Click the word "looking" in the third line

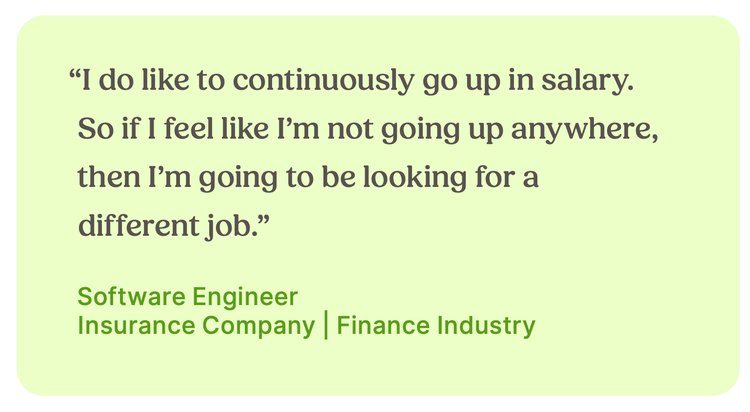click(x=415, y=177)
